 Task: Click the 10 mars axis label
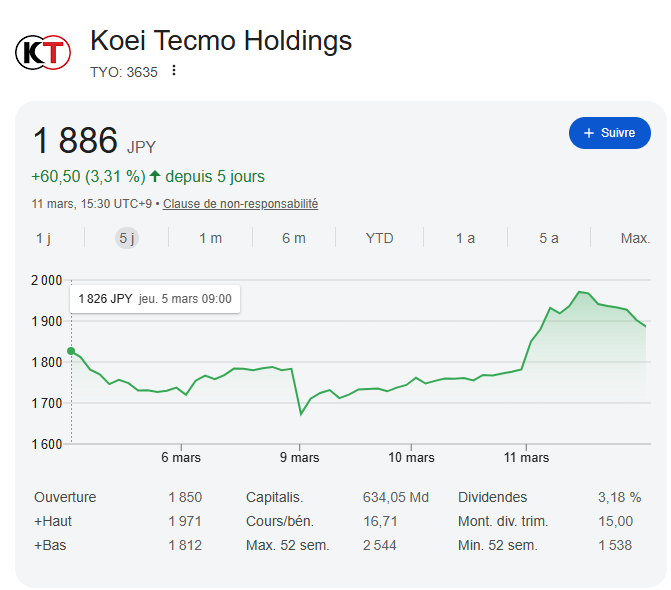tap(411, 457)
